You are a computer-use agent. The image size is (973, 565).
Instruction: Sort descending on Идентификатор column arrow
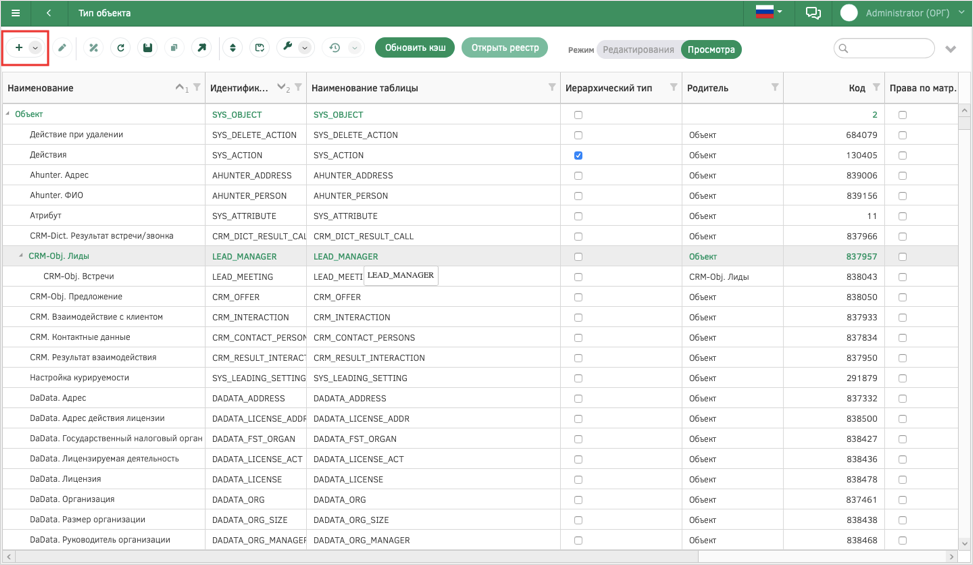(x=282, y=87)
